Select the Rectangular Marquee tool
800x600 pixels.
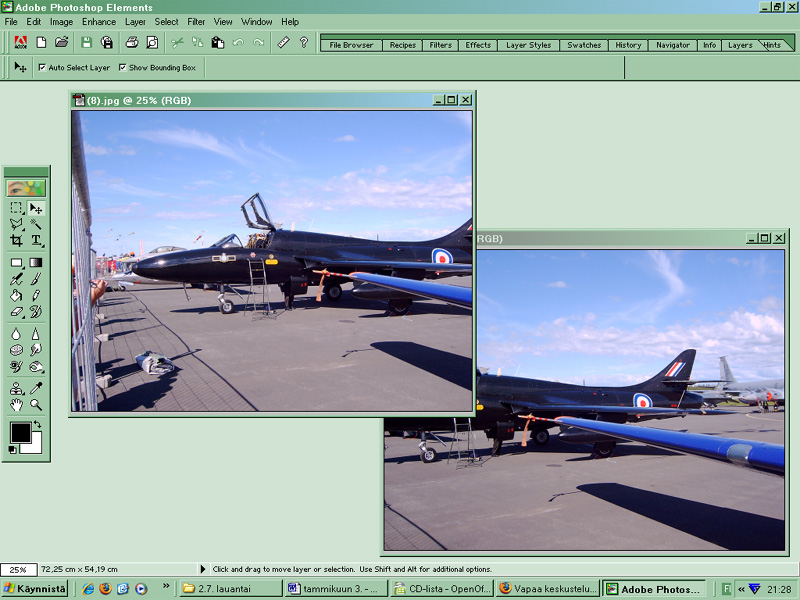[16, 208]
